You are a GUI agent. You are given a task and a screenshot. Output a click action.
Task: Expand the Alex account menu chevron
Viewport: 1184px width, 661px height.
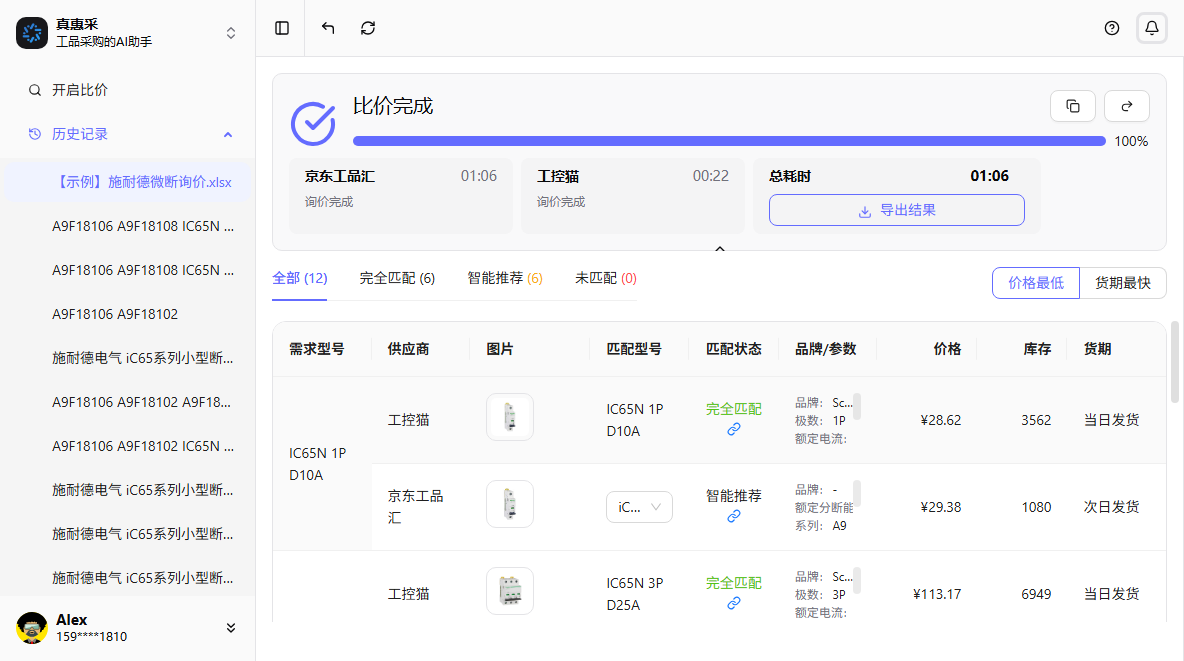pos(230,627)
